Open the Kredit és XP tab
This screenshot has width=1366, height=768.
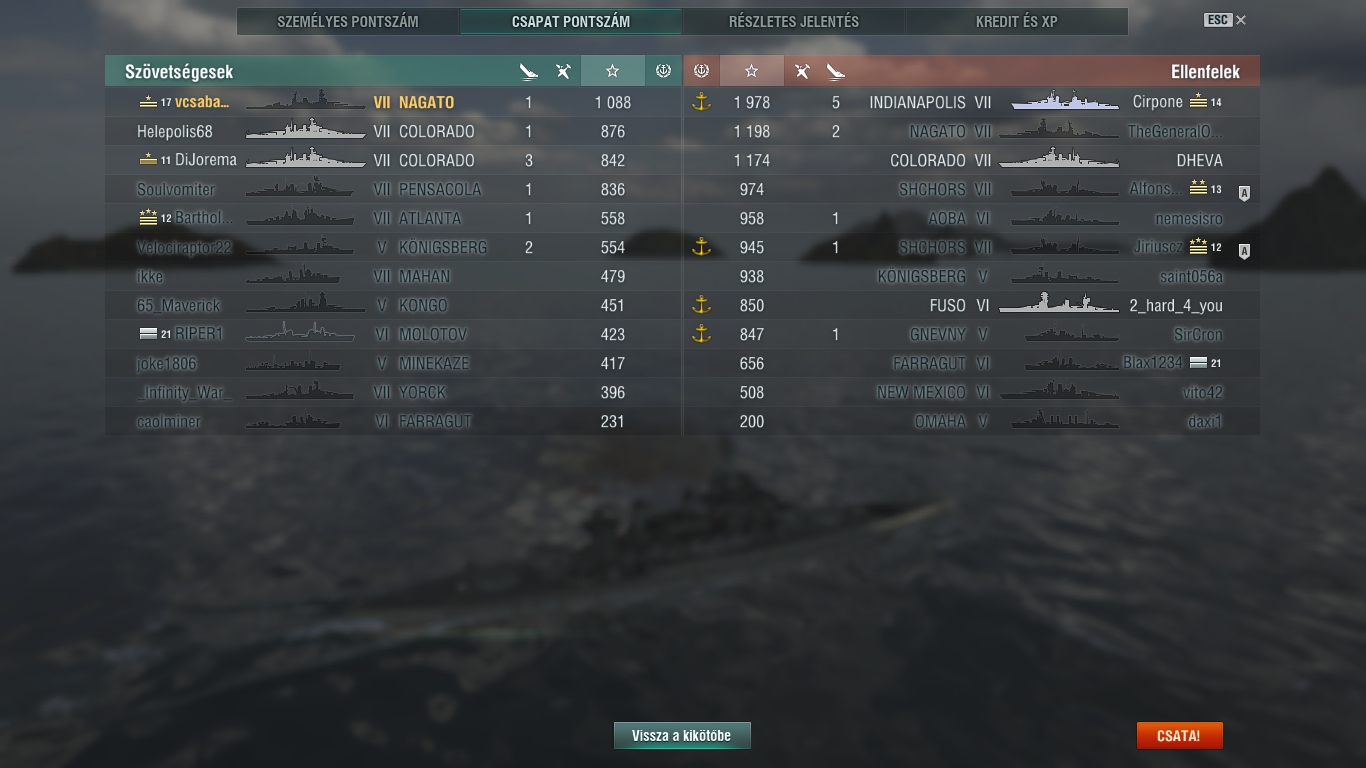point(1017,22)
